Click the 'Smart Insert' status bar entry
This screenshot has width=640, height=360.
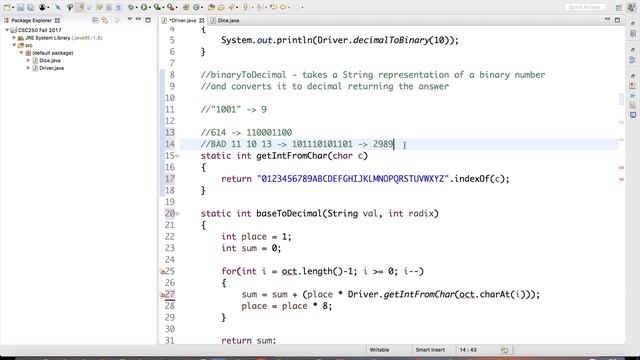[430, 350]
